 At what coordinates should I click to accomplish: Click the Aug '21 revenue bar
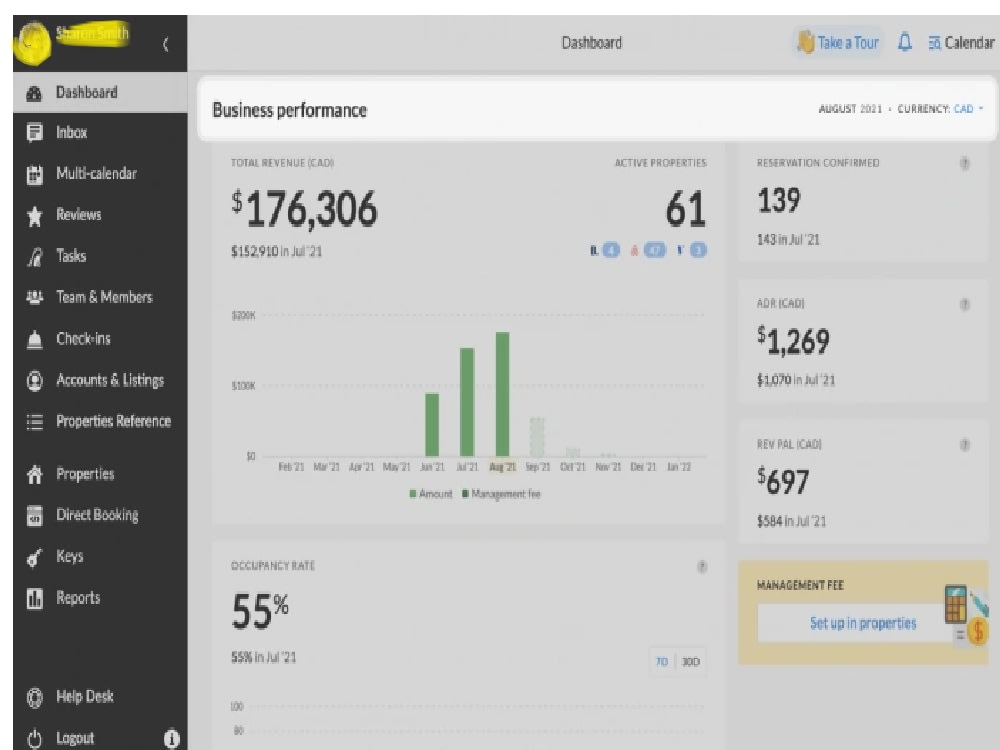[503, 394]
